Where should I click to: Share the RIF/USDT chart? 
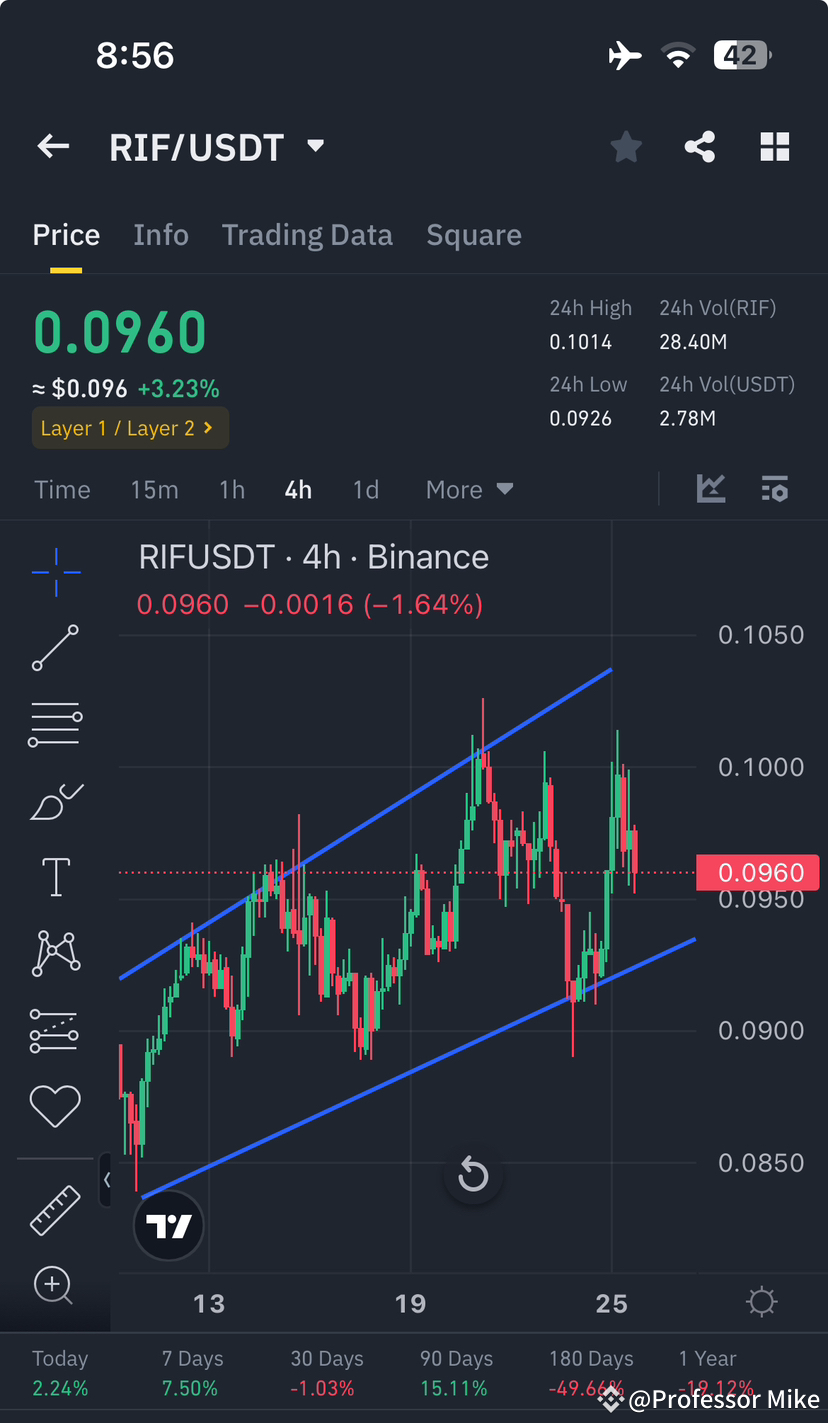[699, 146]
